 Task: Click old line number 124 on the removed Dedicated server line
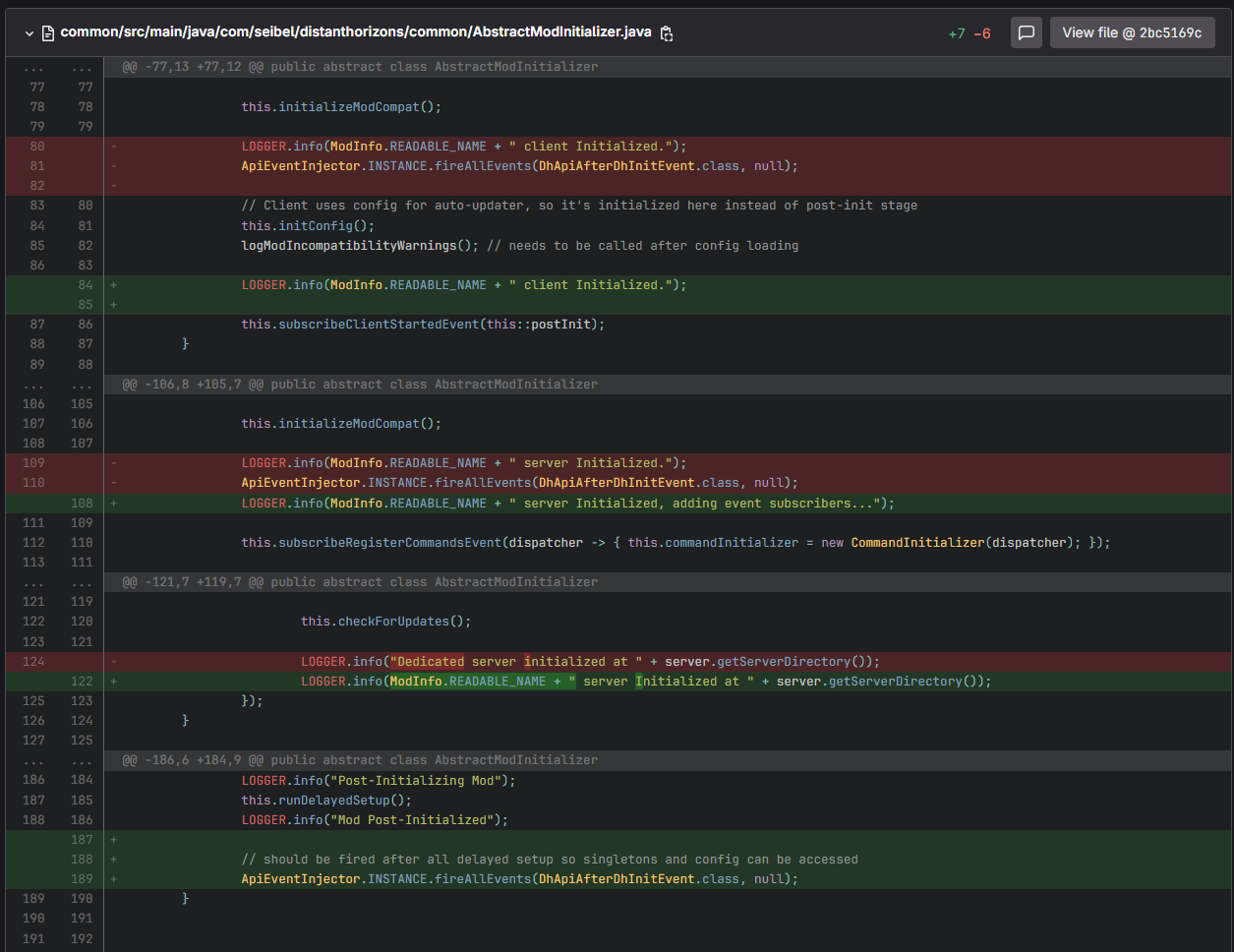[x=33, y=662]
